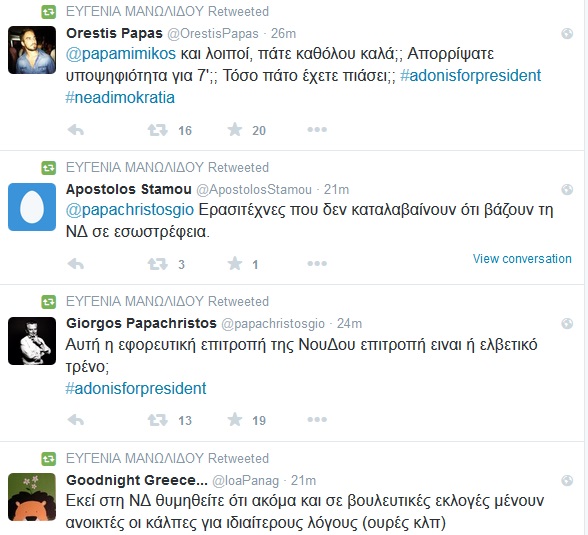Favorite the Orestis Papas tweet star

point(235,130)
